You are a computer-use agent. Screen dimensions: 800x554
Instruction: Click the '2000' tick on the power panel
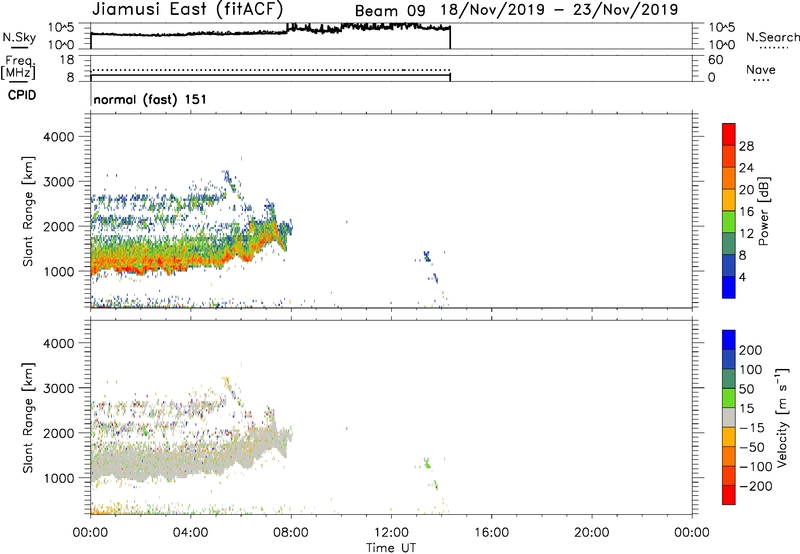(58, 227)
